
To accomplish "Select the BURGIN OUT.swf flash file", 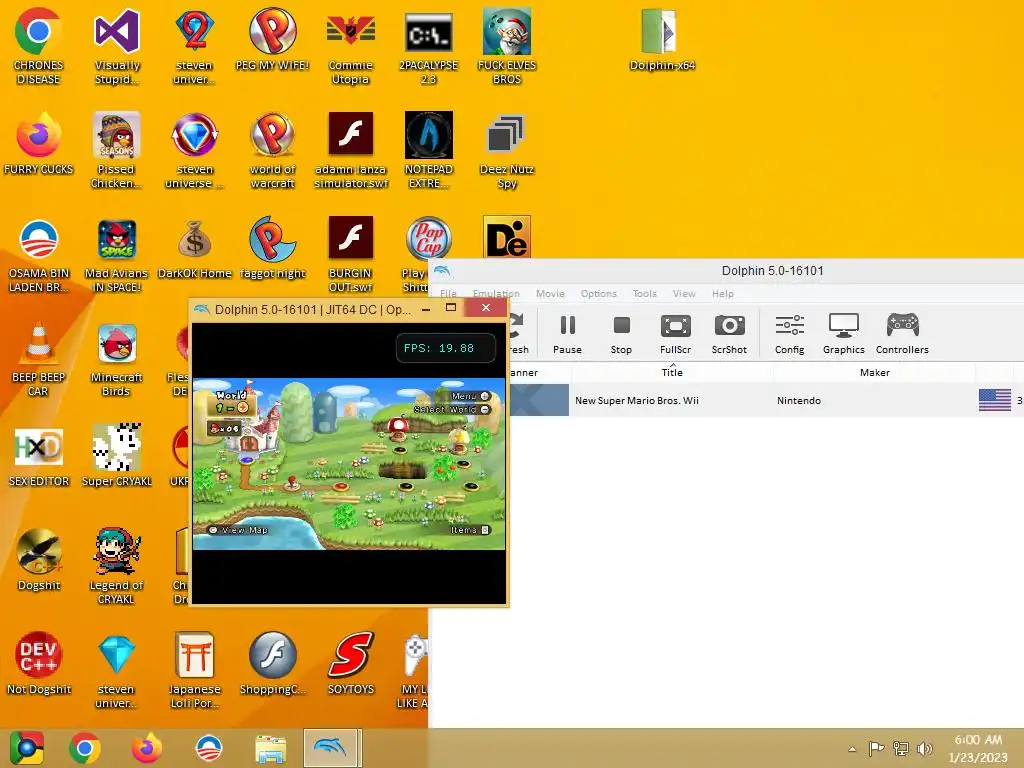I will tap(351, 255).
